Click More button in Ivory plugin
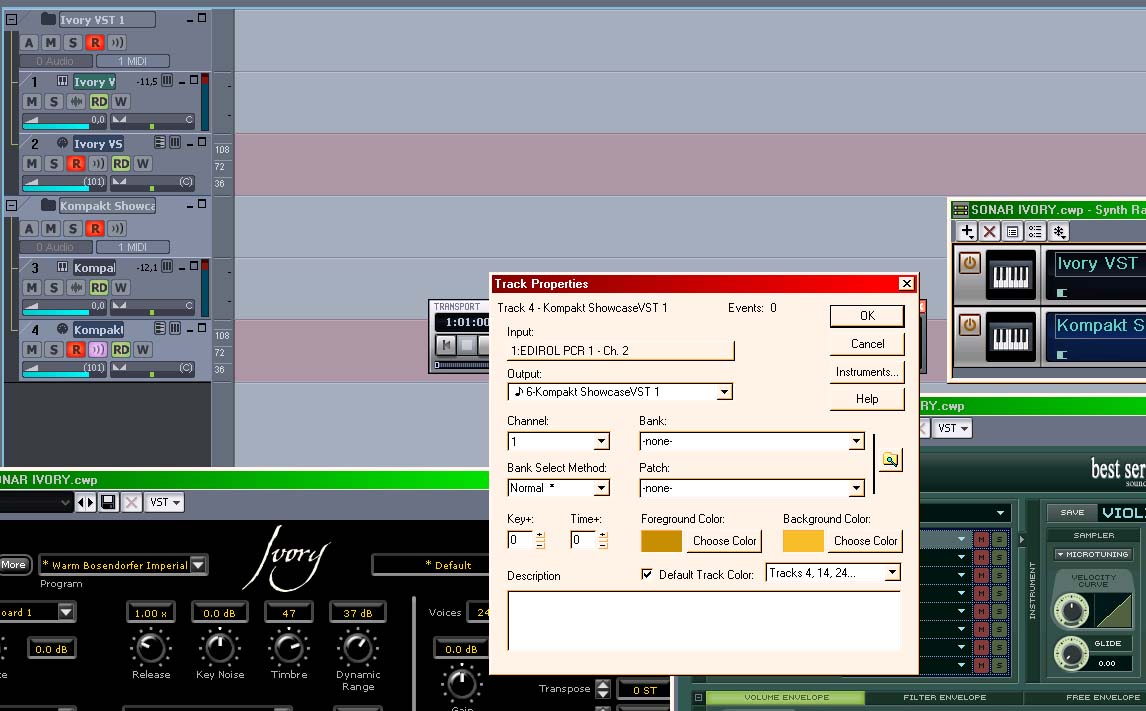The image size is (1146, 711). pyautogui.click(x=13, y=564)
